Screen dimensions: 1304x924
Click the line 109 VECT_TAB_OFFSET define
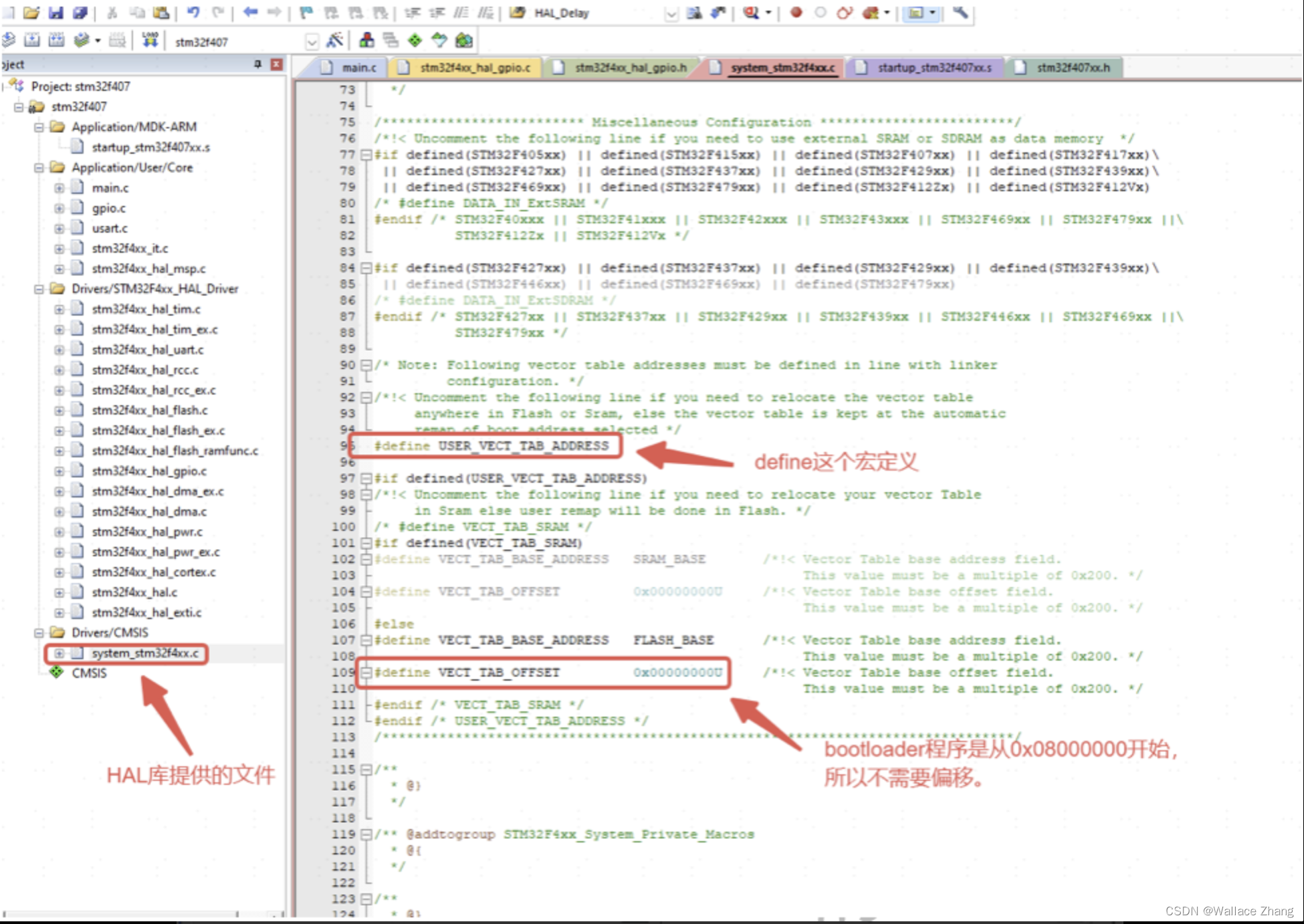[548, 673]
